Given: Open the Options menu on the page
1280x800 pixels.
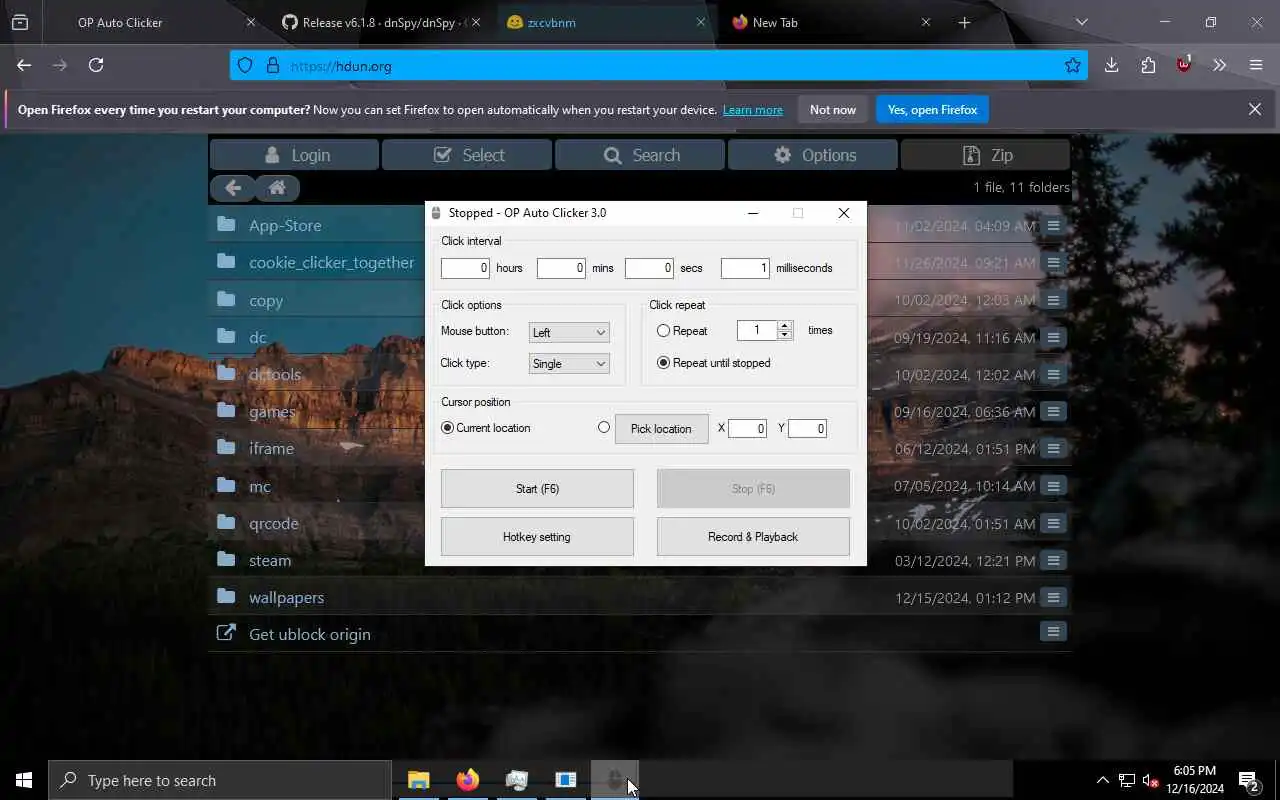Looking at the screenshot, I should click(813, 155).
